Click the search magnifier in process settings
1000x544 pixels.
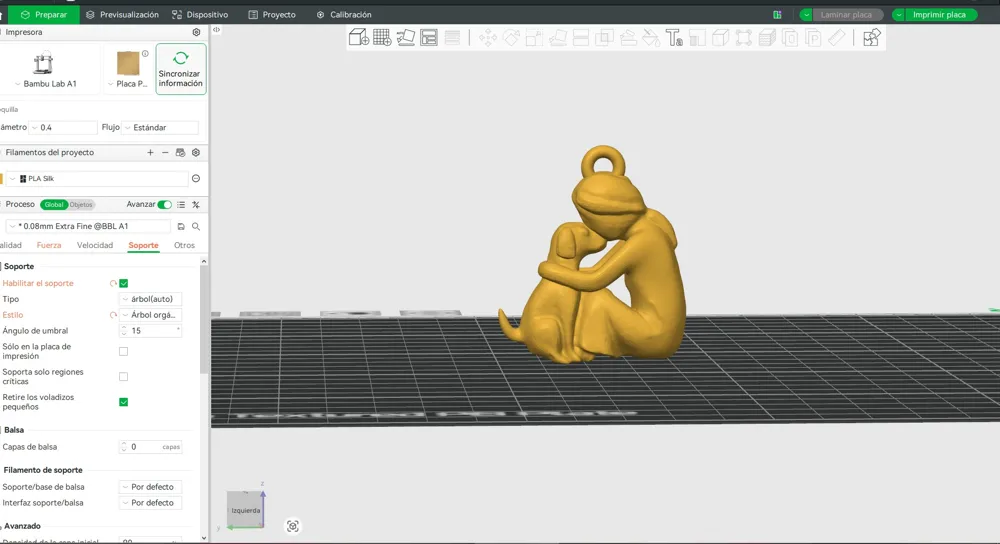coord(196,226)
